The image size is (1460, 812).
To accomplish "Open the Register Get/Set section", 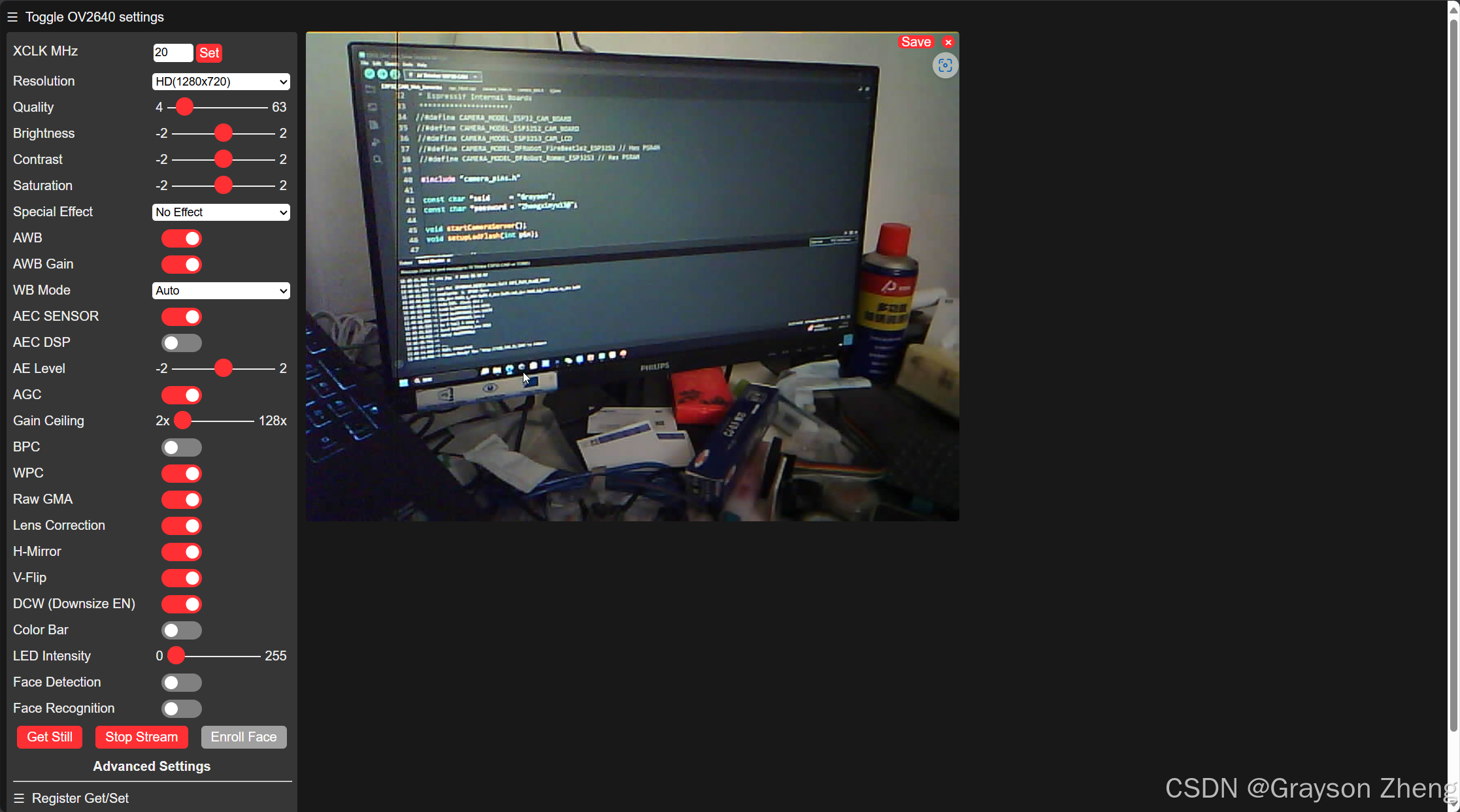I will click(x=80, y=798).
